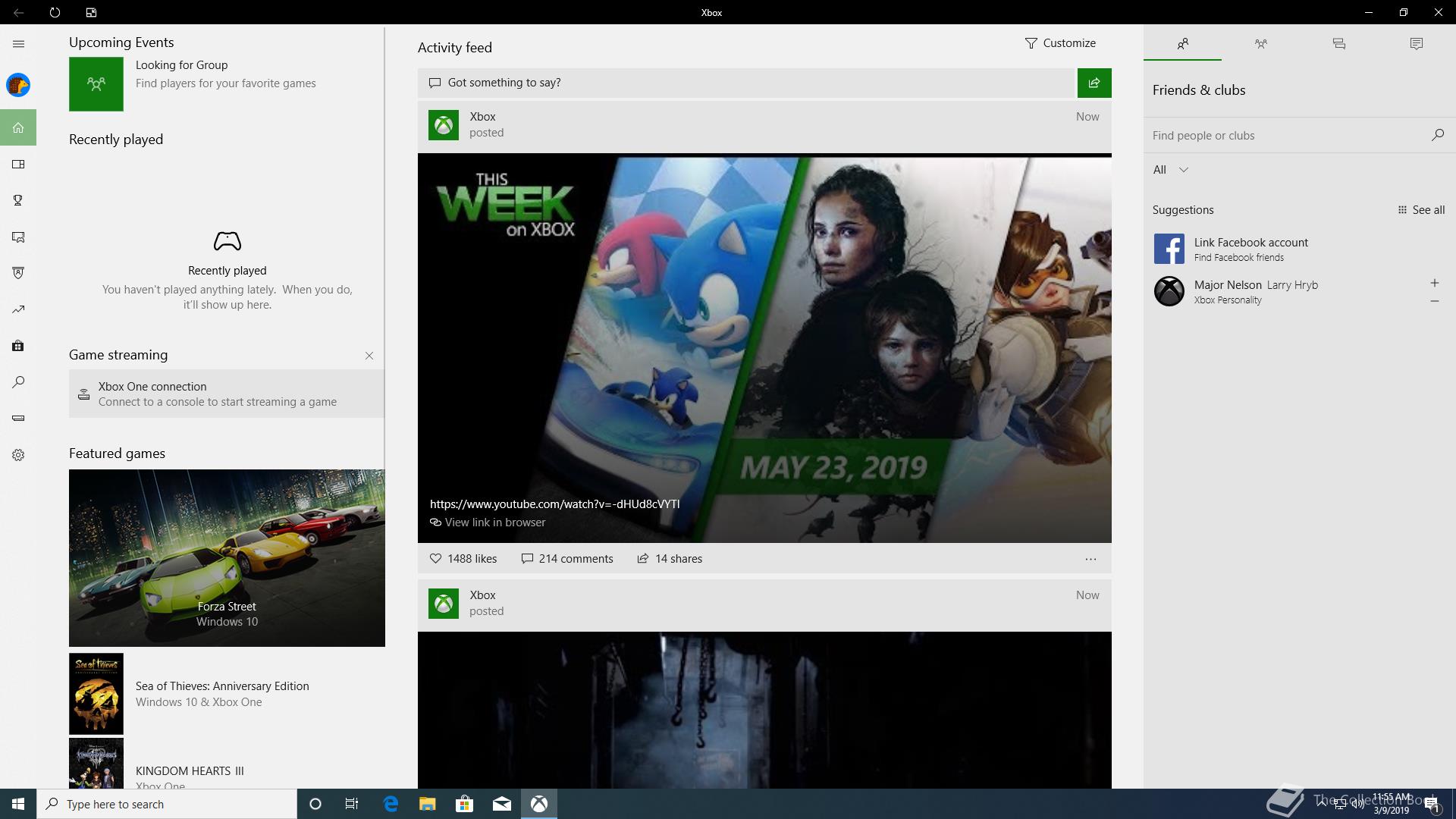Open the Connection console icon in sidebar

pyautogui.click(x=18, y=418)
